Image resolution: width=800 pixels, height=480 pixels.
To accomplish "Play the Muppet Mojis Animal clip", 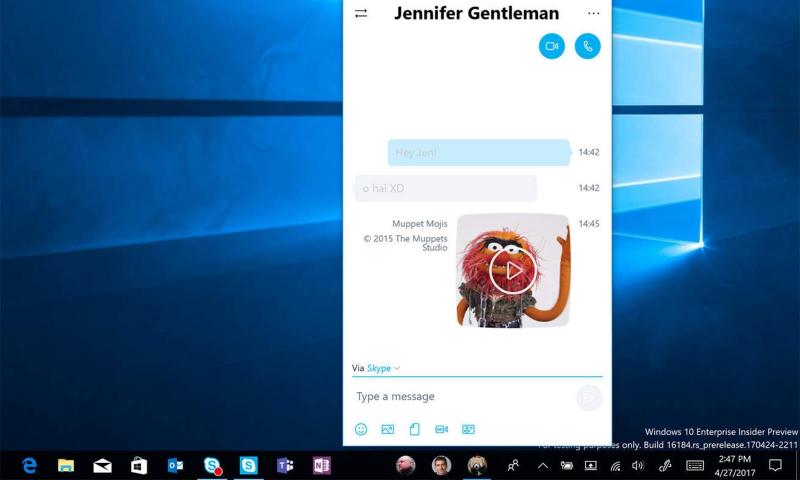I will 512,270.
